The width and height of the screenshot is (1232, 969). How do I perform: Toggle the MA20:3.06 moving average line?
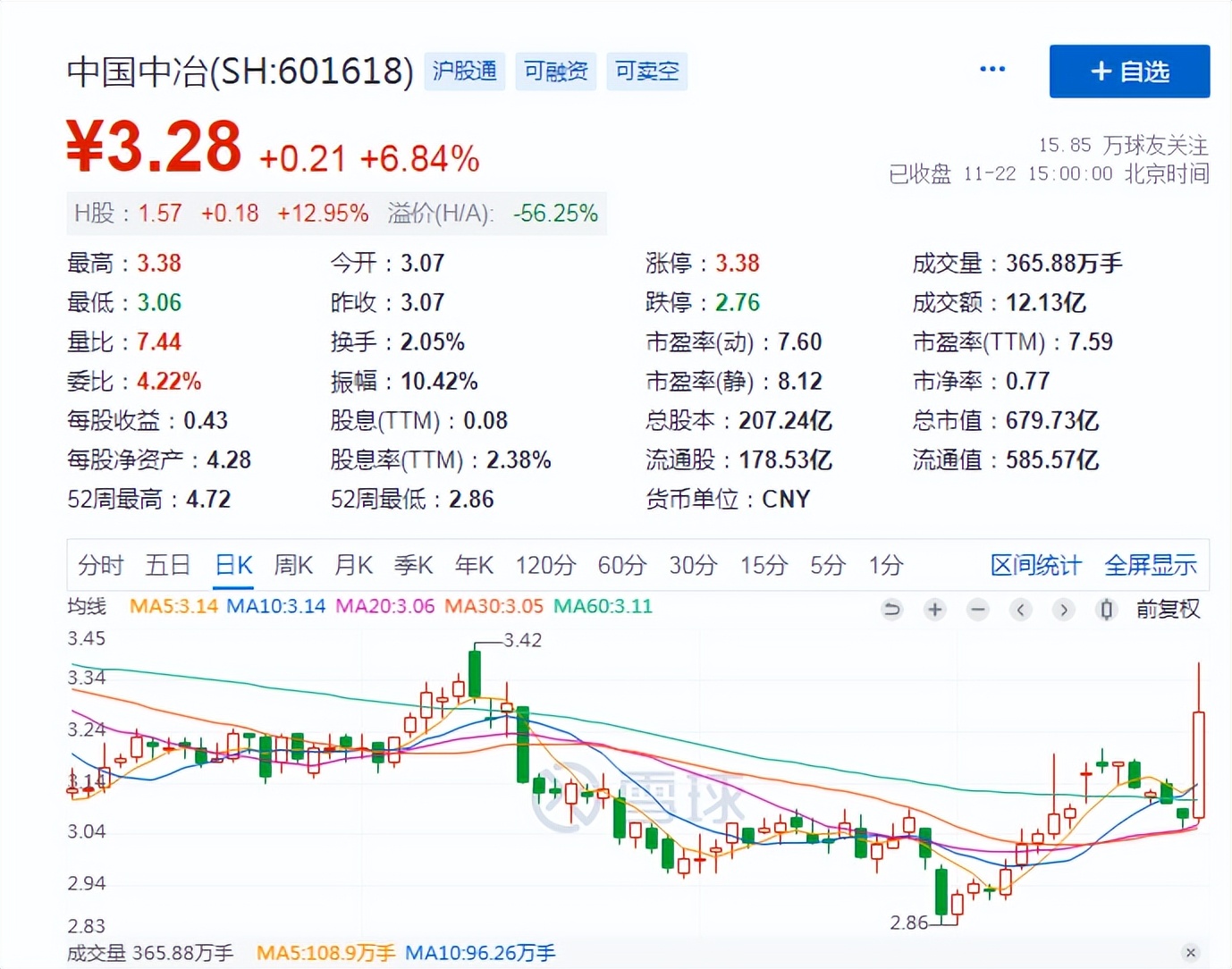[384, 606]
